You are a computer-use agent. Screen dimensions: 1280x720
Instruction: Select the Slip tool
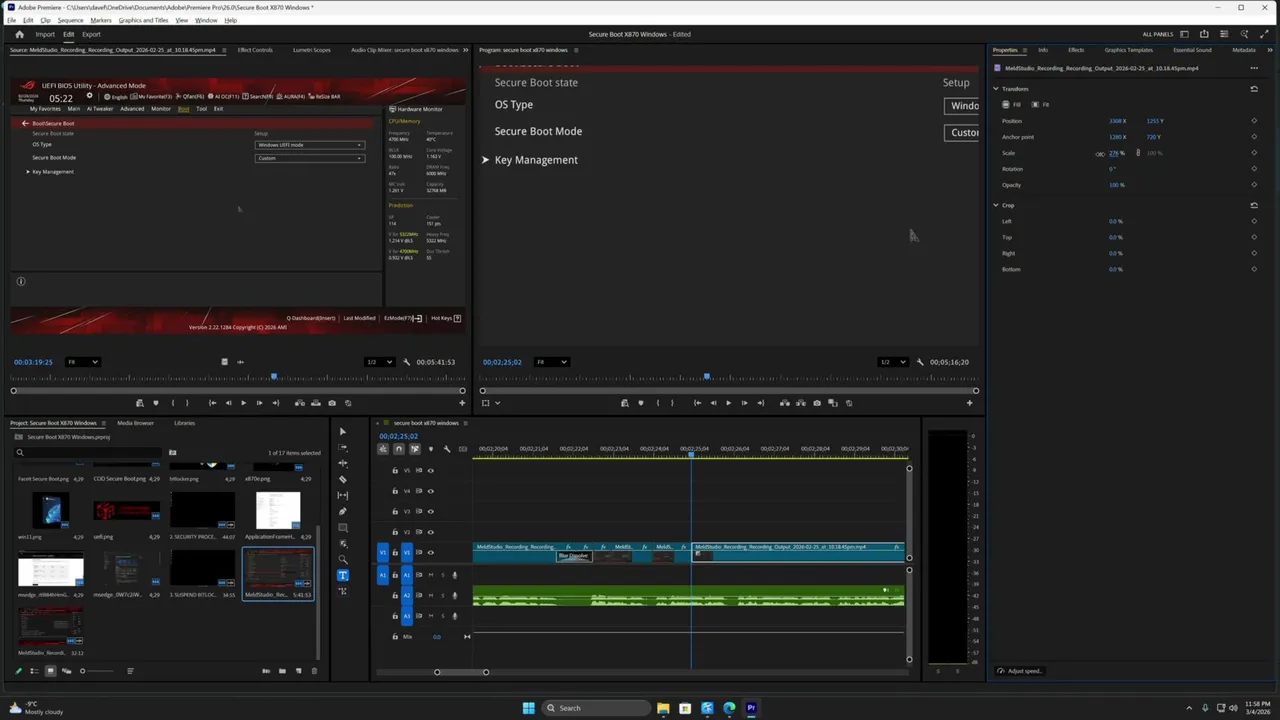tap(342, 495)
